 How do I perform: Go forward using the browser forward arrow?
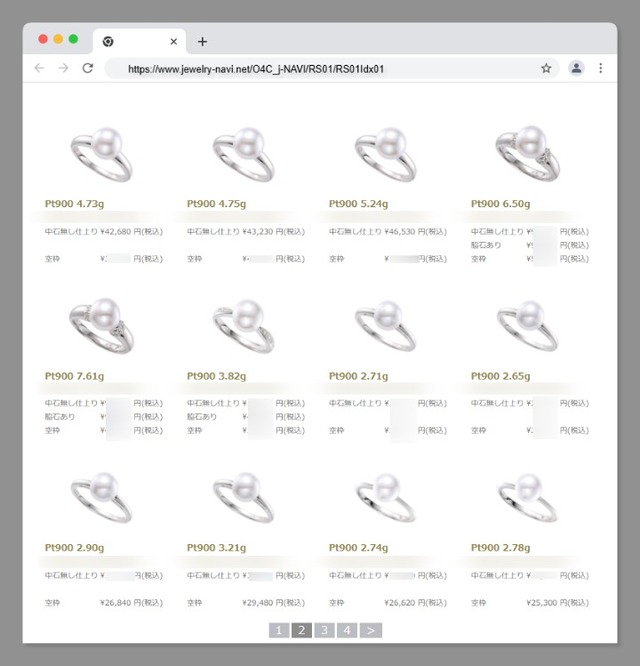click(x=63, y=68)
